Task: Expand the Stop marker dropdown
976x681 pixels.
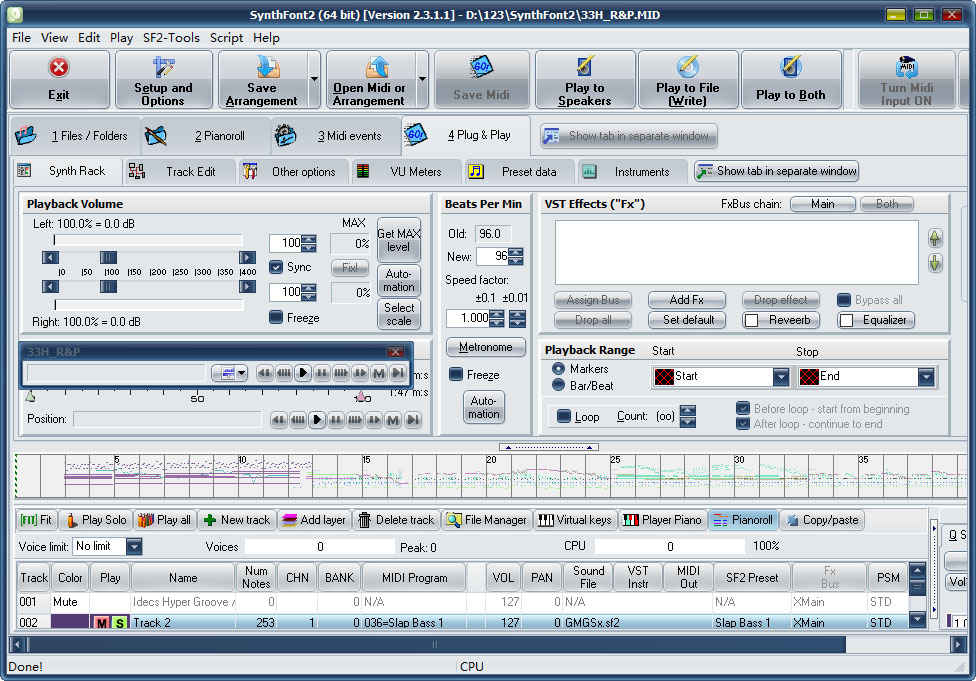Action: click(925, 377)
